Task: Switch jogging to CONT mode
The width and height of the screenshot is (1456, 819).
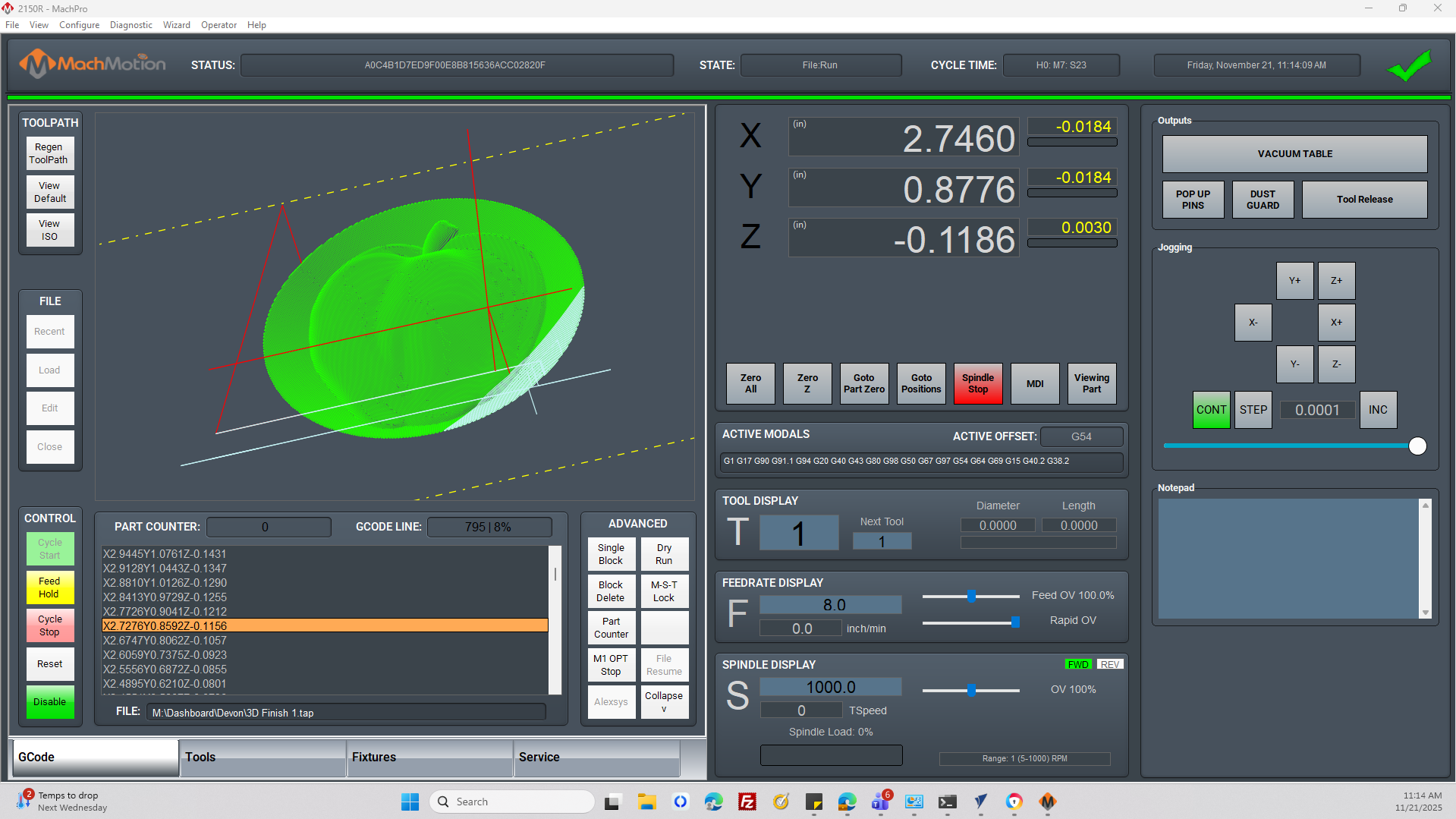Action: coord(1211,410)
